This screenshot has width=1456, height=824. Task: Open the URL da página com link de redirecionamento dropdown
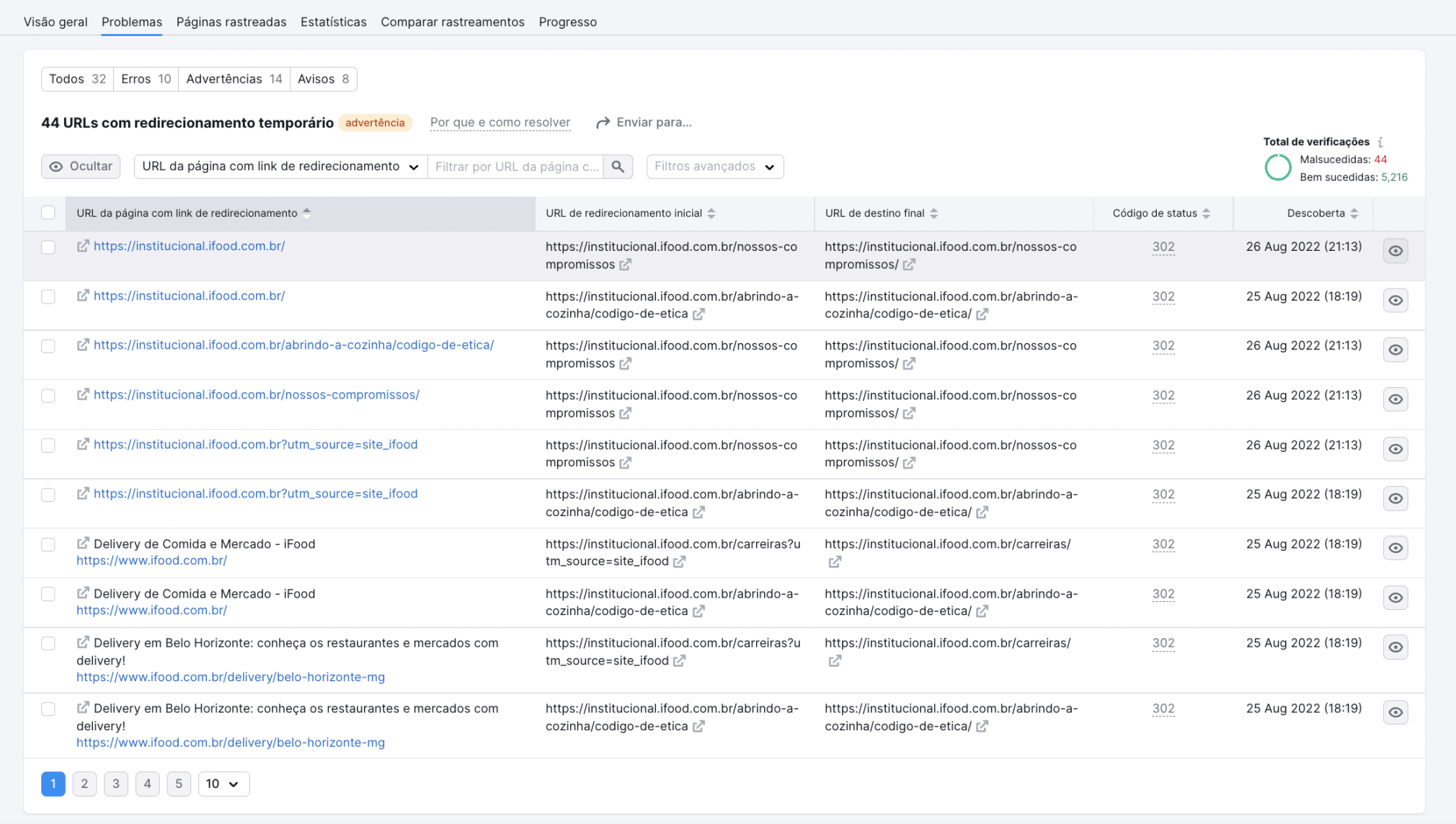280,166
